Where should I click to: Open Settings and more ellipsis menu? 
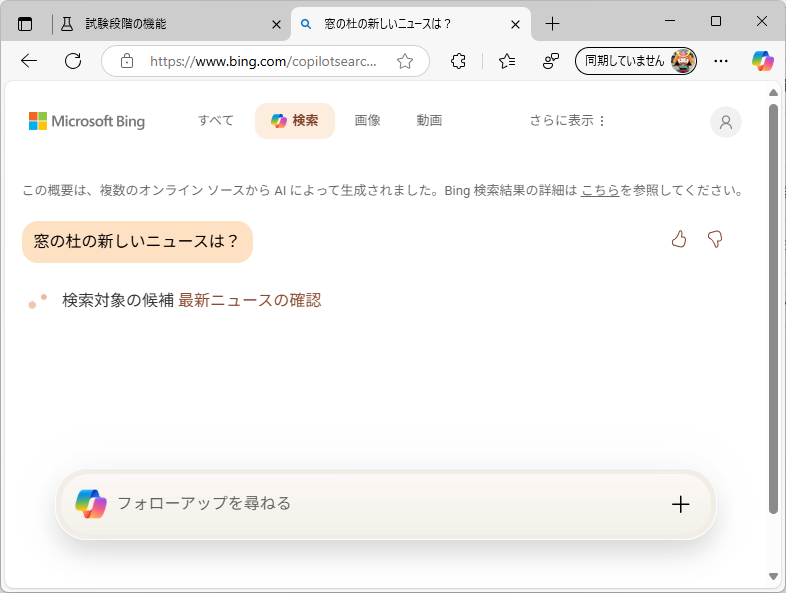[721, 61]
